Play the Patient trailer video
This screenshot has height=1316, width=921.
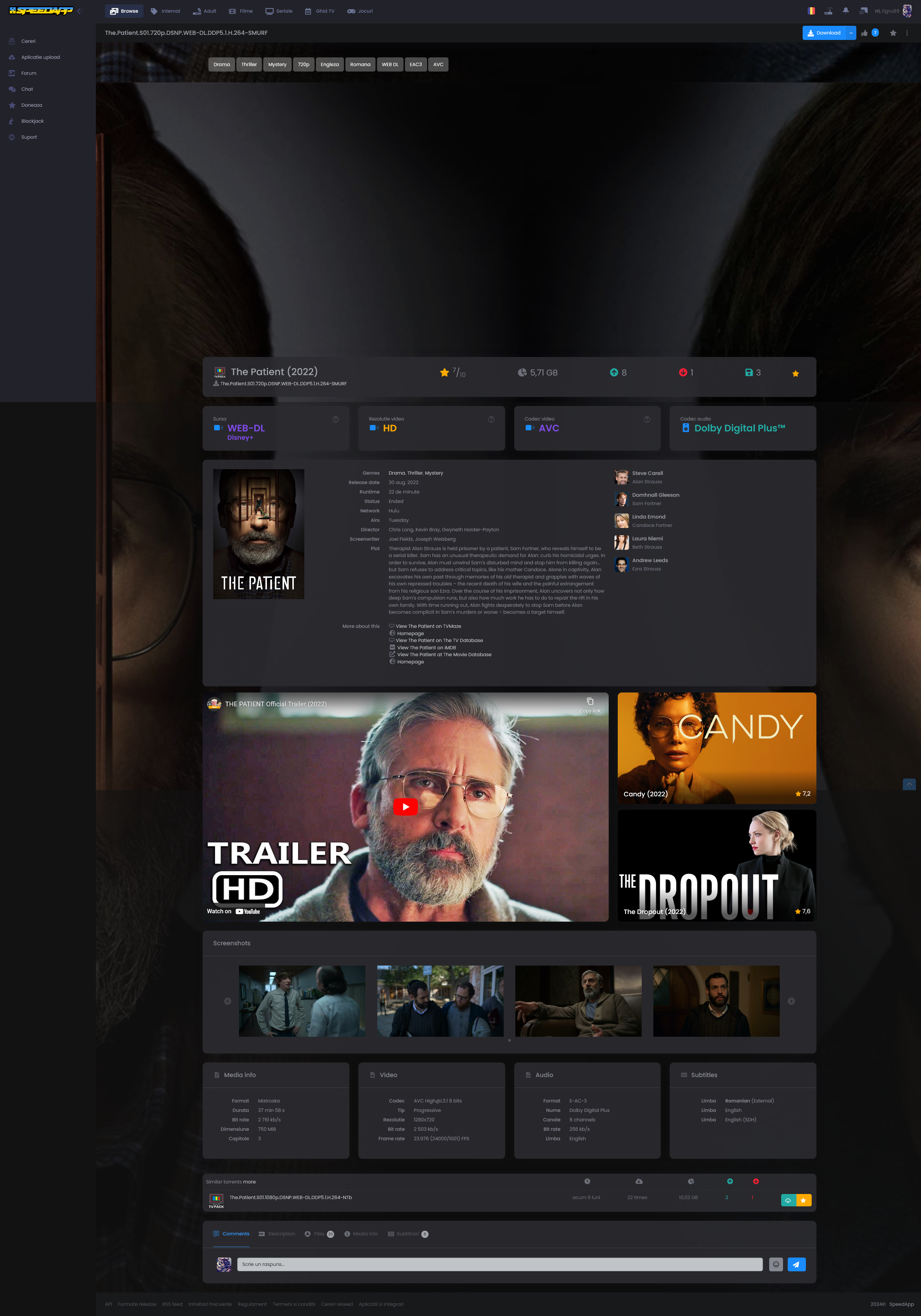point(405,807)
